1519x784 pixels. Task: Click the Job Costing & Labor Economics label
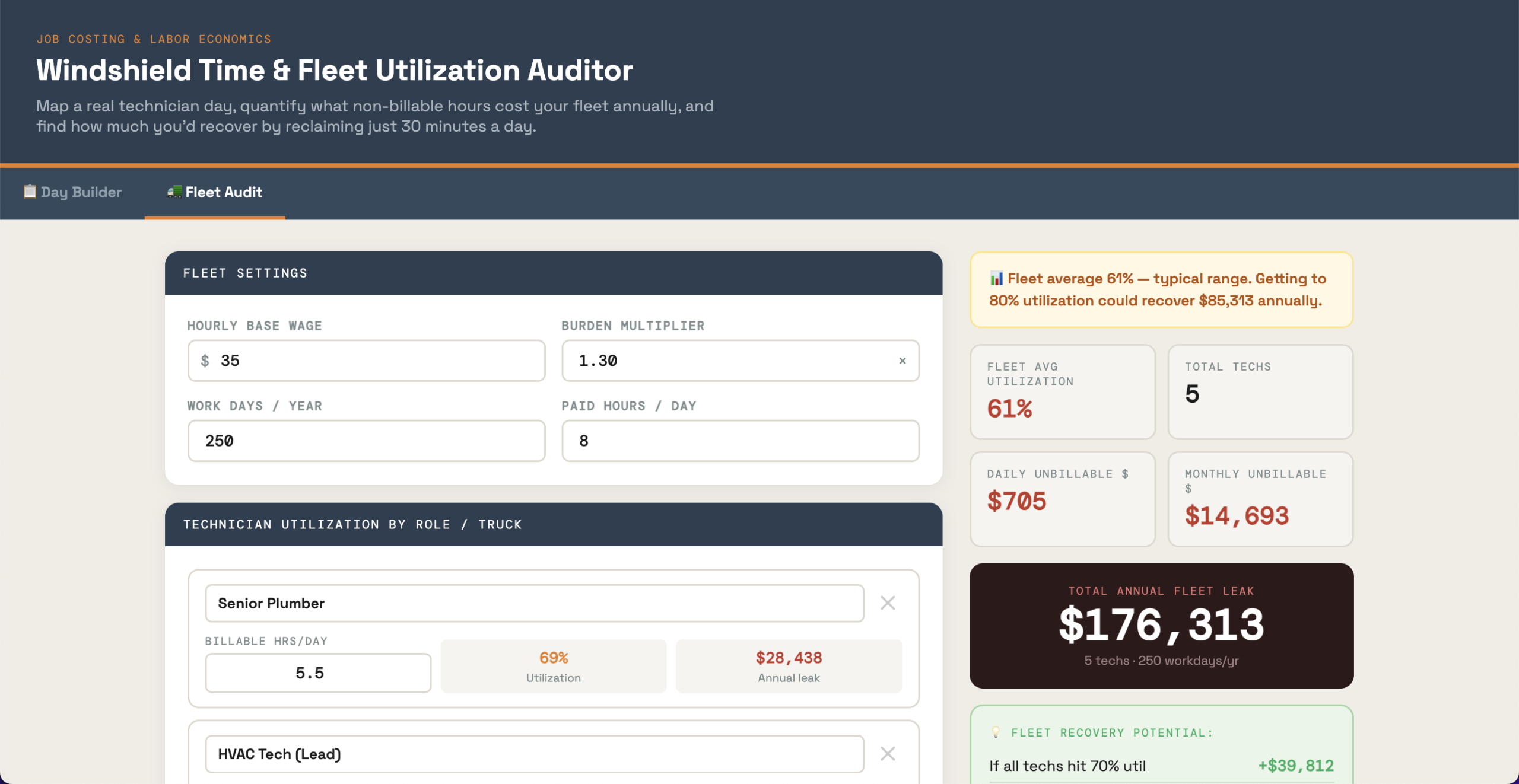154,39
